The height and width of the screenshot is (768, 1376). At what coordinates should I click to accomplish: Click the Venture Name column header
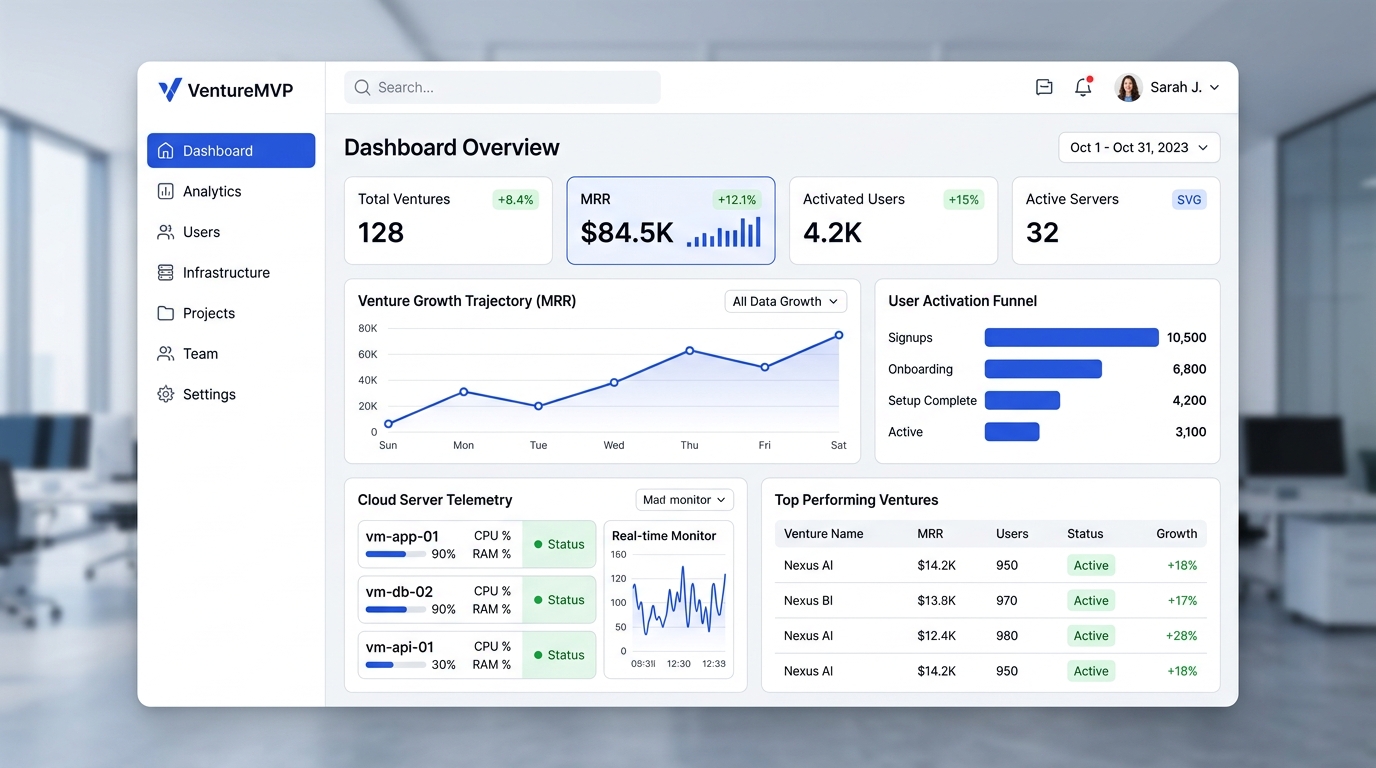[824, 534]
